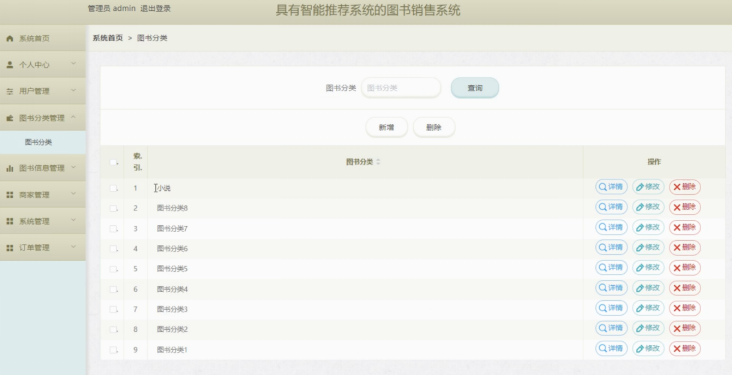733x375 pixels.
Task: Toggle the select-all checkbox in table header
Action: point(113,162)
